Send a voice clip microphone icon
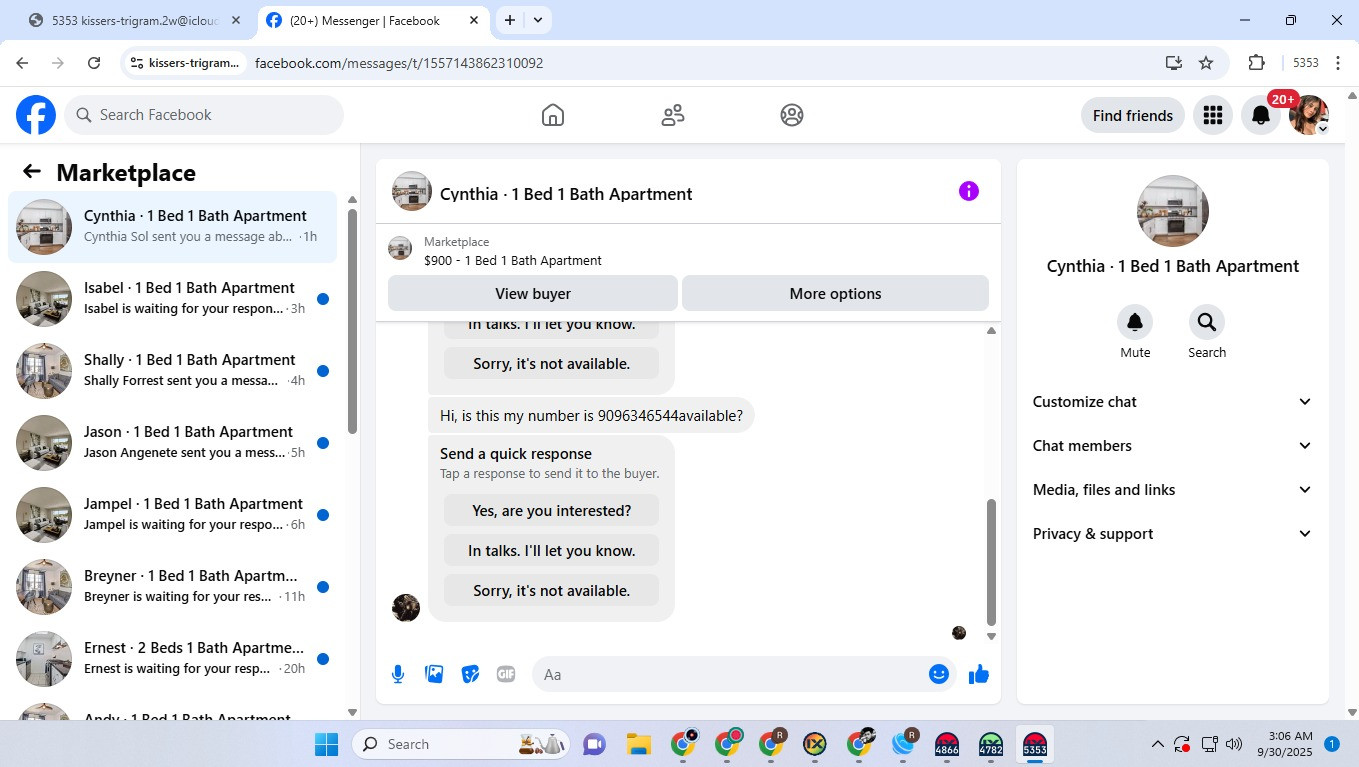Viewport: 1359px width, 767px height. [398, 674]
